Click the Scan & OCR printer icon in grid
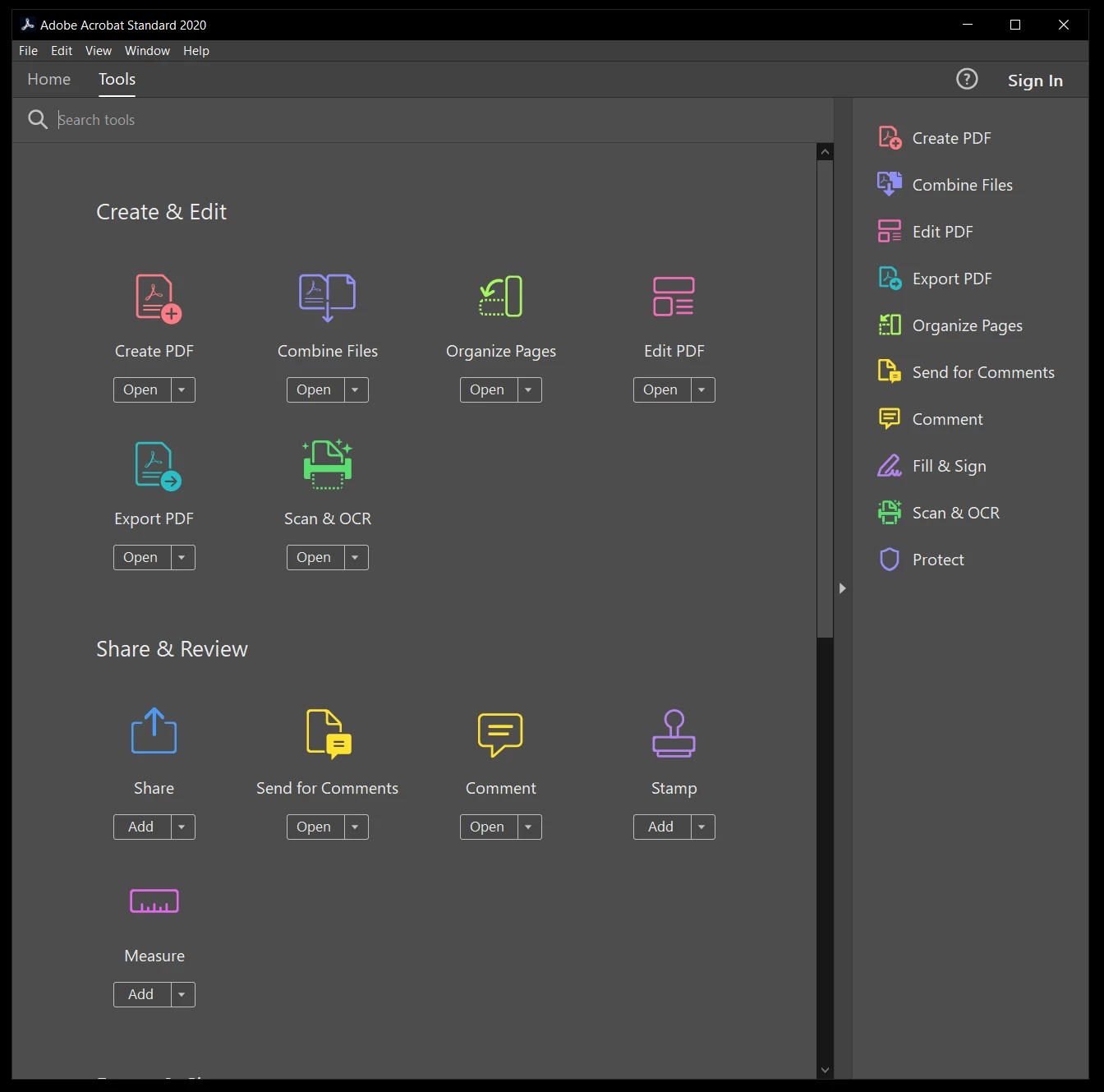The image size is (1104, 1092). point(328,464)
